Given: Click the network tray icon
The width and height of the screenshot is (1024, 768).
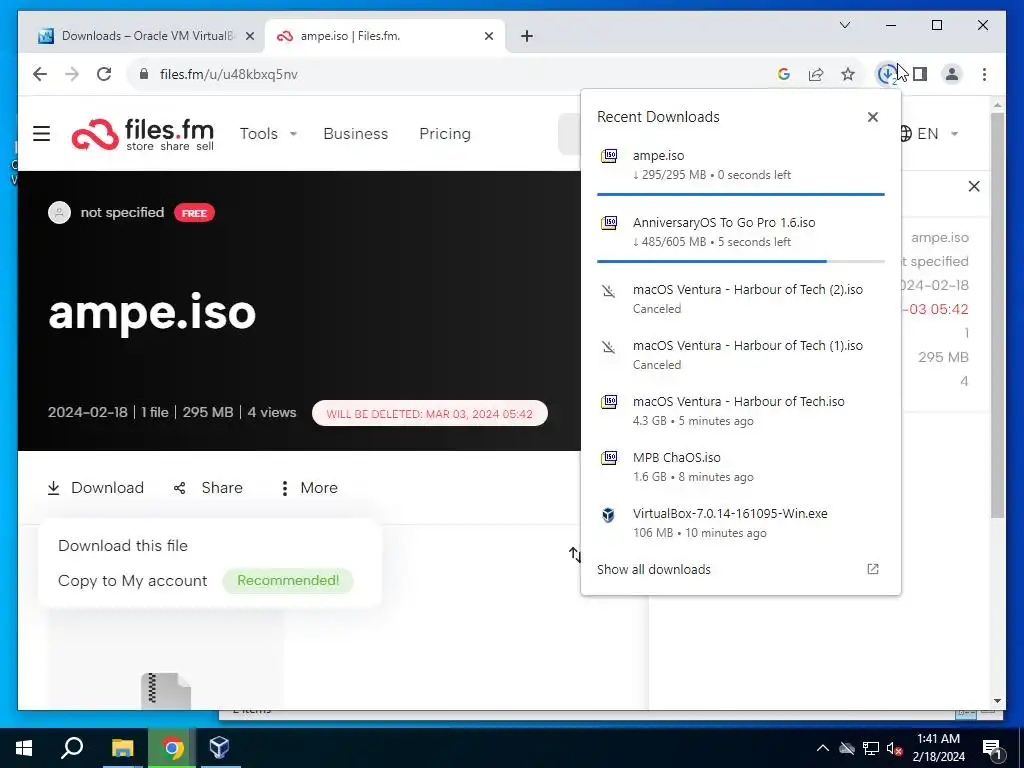Looking at the screenshot, I should pyautogui.click(x=871, y=748).
